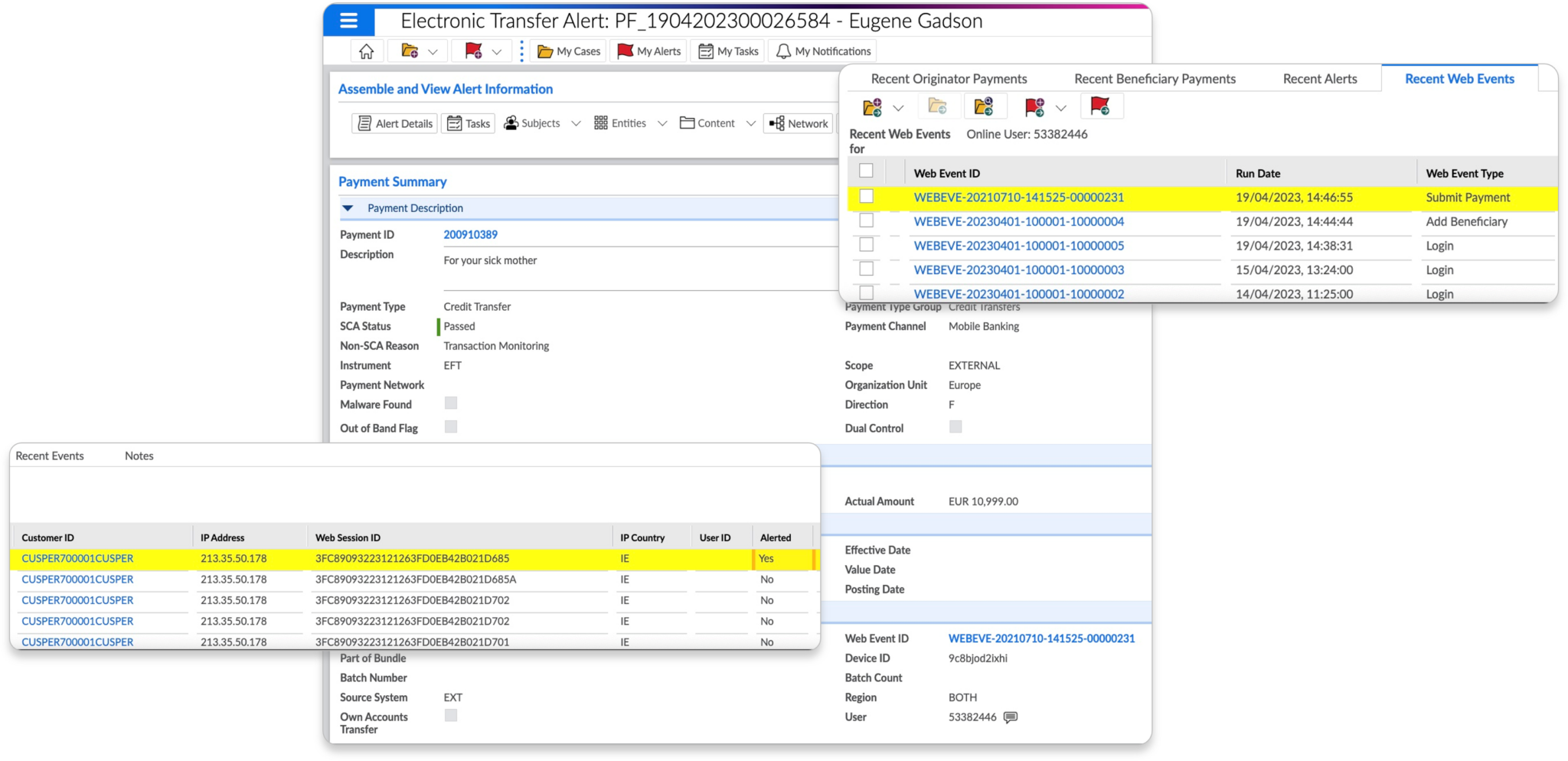Screen dimensions: 1568x761
Task: Check the box for the Add Beneficiary event row
Action: tap(866, 220)
